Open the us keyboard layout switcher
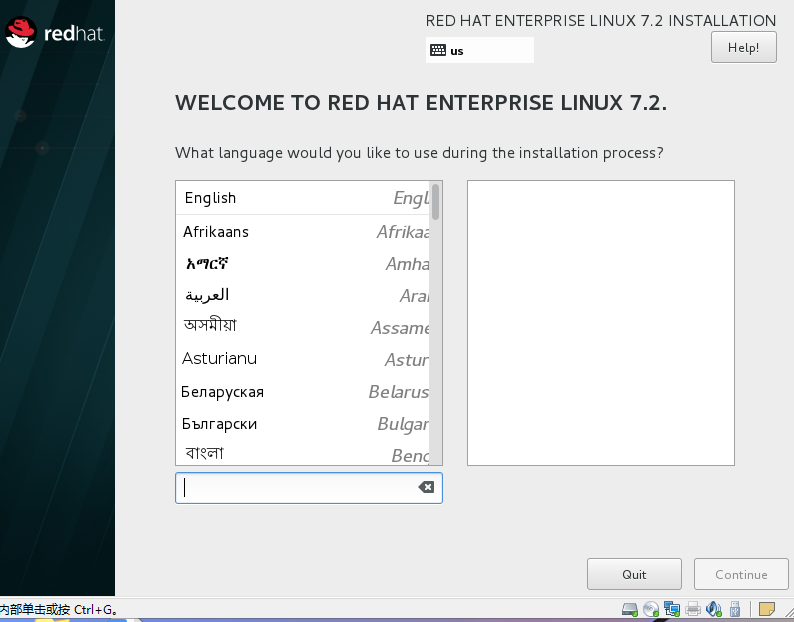Image resolution: width=794 pixels, height=622 pixels. [480, 50]
